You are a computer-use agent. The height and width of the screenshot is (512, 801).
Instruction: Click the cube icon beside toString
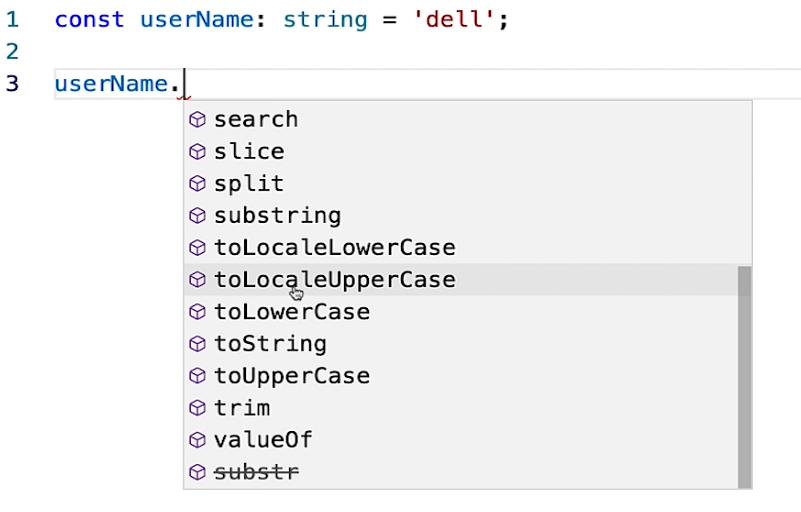click(x=197, y=344)
